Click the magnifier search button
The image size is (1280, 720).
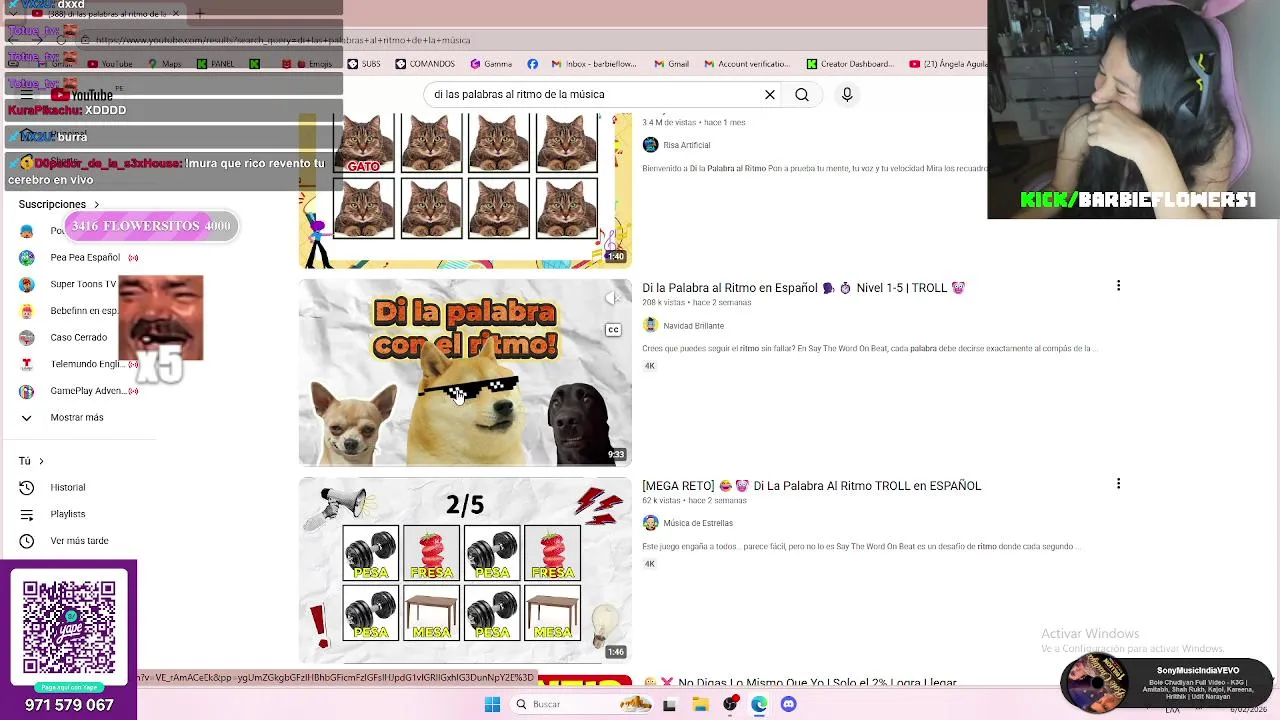click(x=802, y=94)
